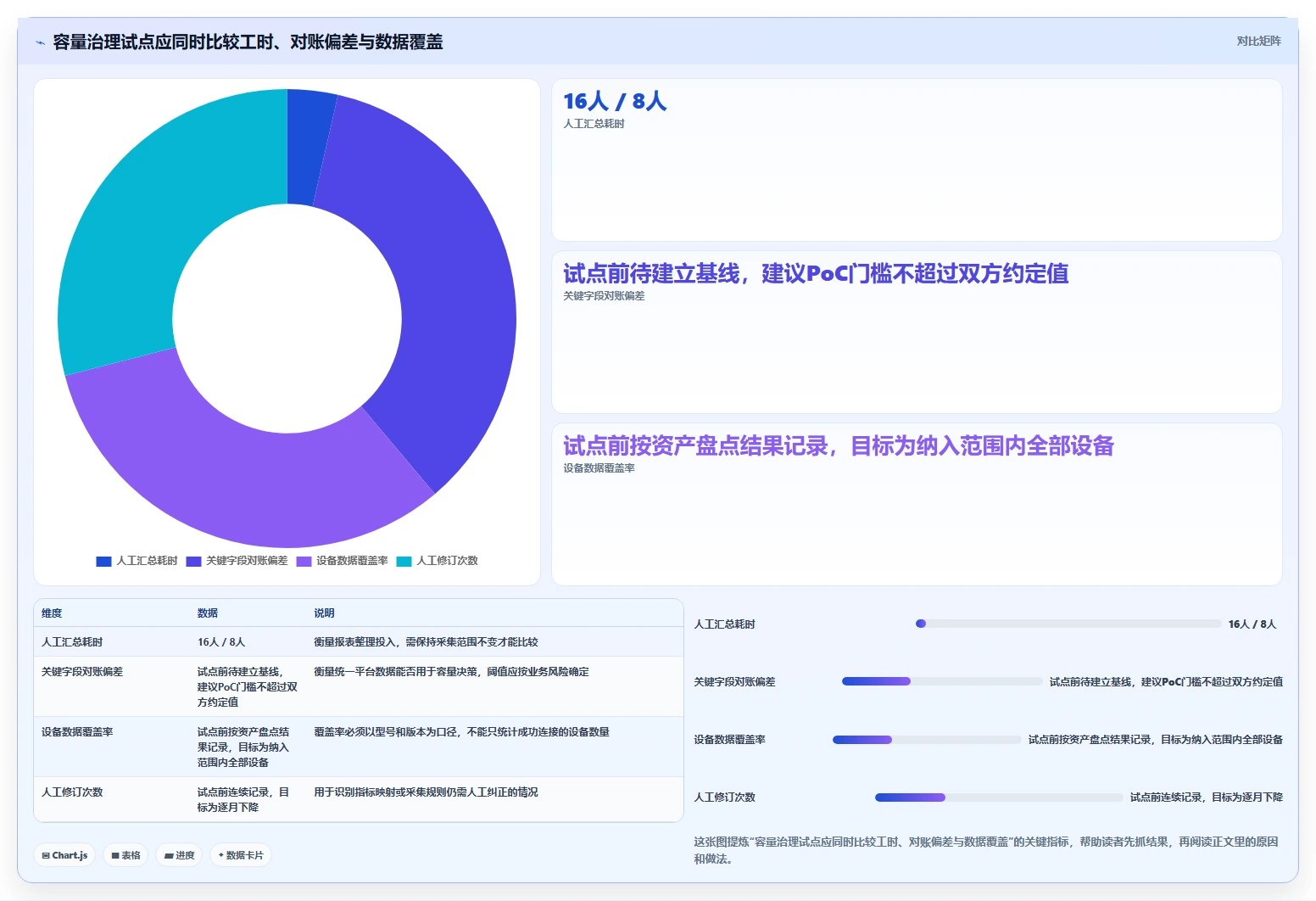1316x901 pixels.
Task: Toggle 人工修订次数 legend item under donut chart
Action: pos(438,561)
